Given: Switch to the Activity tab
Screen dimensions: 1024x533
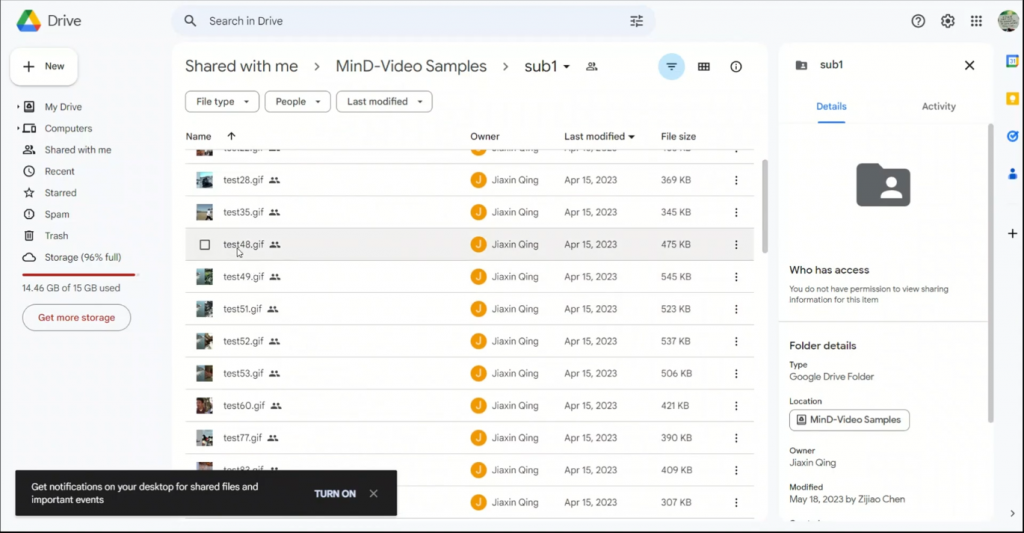Looking at the screenshot, I should (x=938, y=106).
